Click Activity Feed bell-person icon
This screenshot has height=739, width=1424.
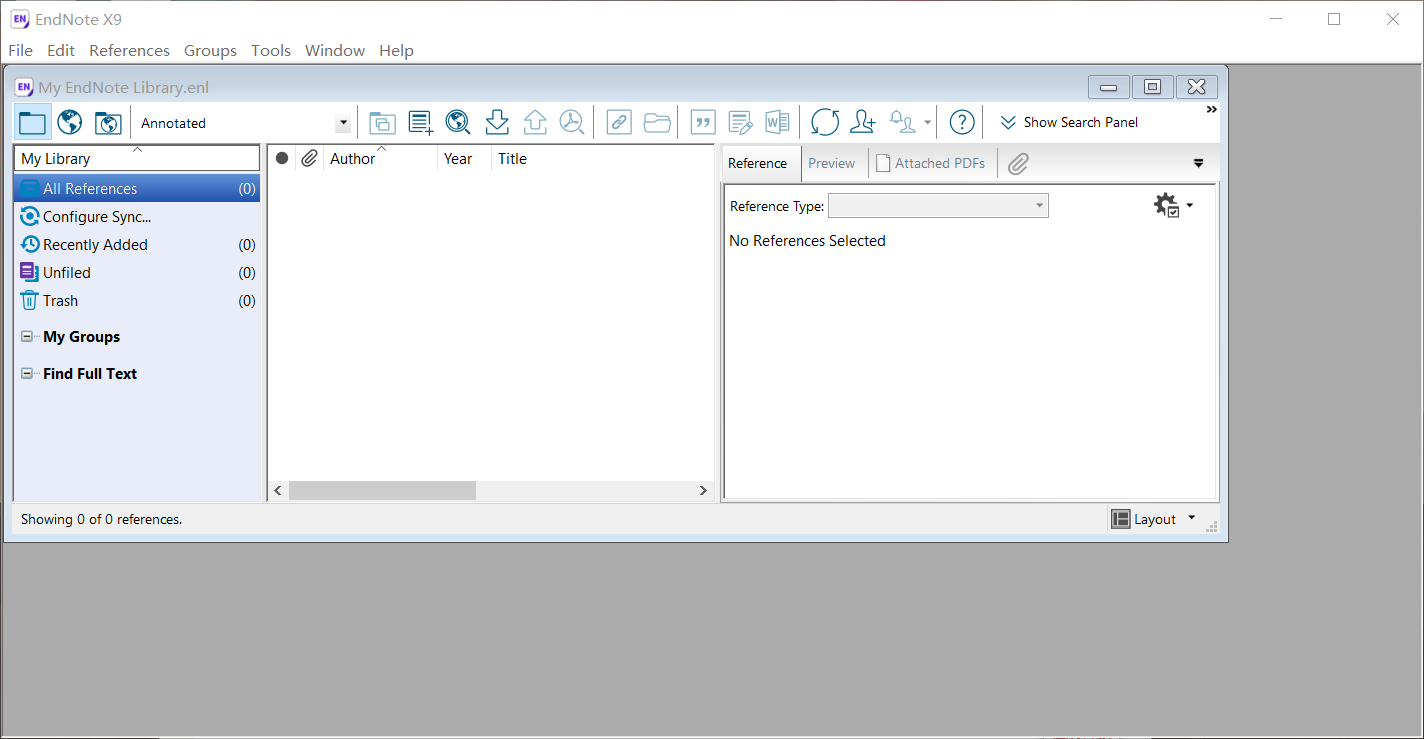pos(903,122)
